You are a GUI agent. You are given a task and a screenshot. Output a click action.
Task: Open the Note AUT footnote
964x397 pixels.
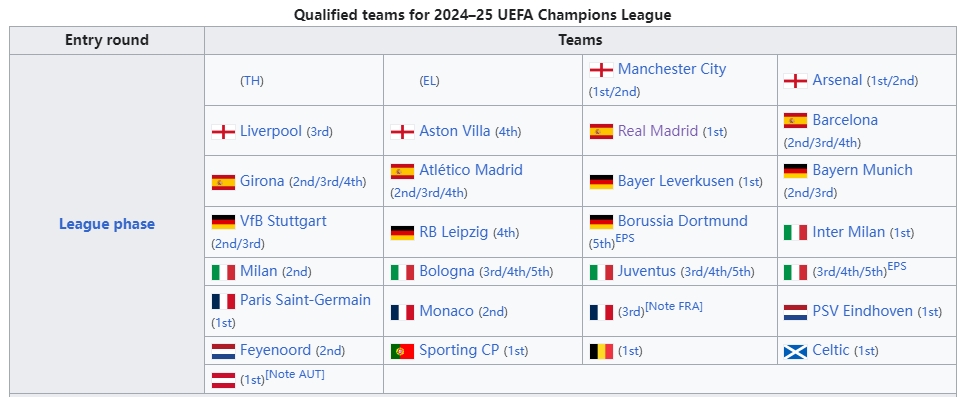point(295,374)
